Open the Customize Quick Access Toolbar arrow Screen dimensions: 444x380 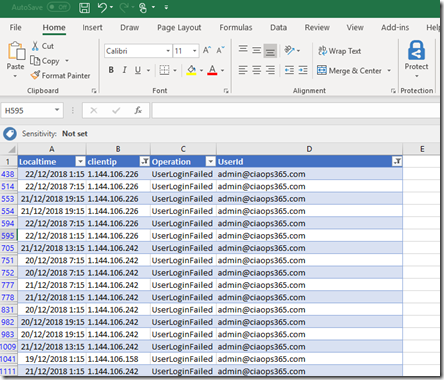coord(166,7)
